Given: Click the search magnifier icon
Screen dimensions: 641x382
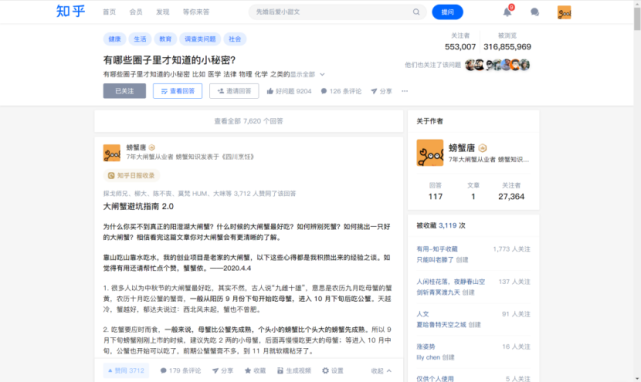Looking at the screenshot, I should pos(416,12).
